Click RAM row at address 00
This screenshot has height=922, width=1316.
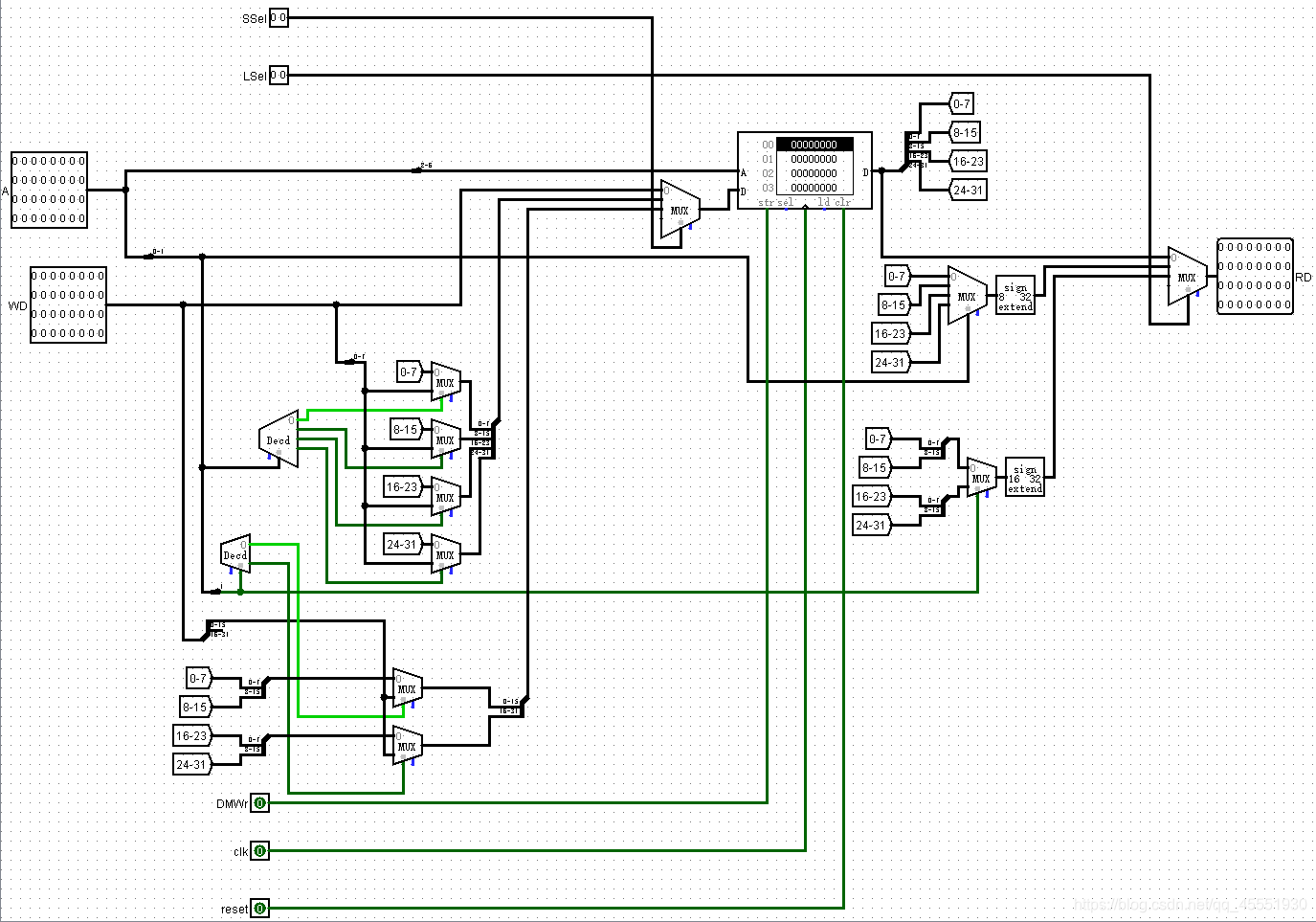click(x=814, y=145)
